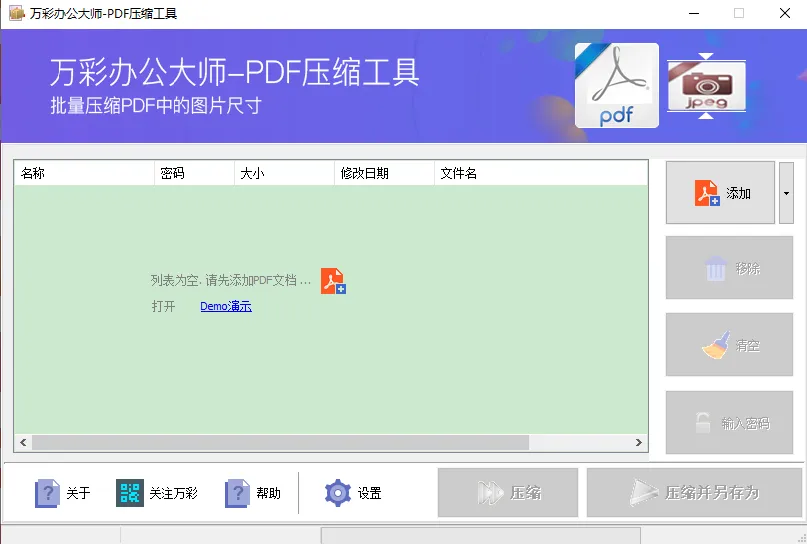The image size is (807, 544).
Task: Click the 清空 clear list button
Action: coord(729,344)
